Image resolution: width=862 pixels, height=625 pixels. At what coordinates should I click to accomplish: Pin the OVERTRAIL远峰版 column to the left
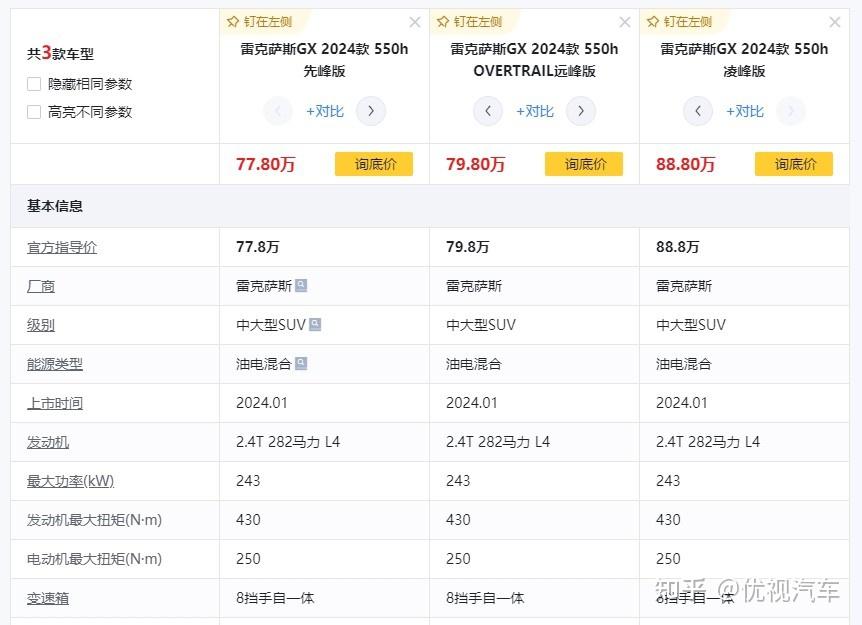(469, 21)
